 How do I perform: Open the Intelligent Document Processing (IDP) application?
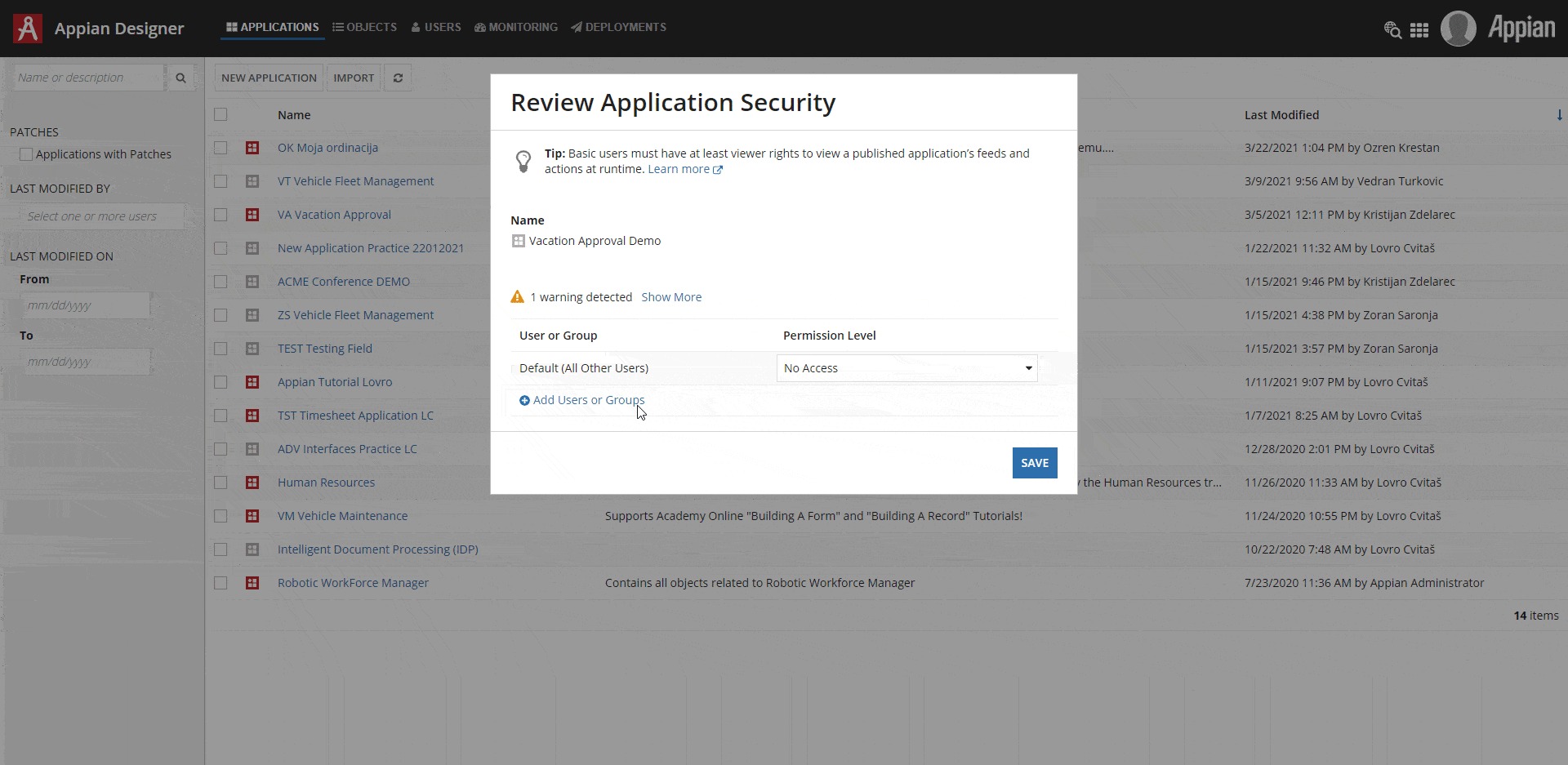click(x=378, y=549)
